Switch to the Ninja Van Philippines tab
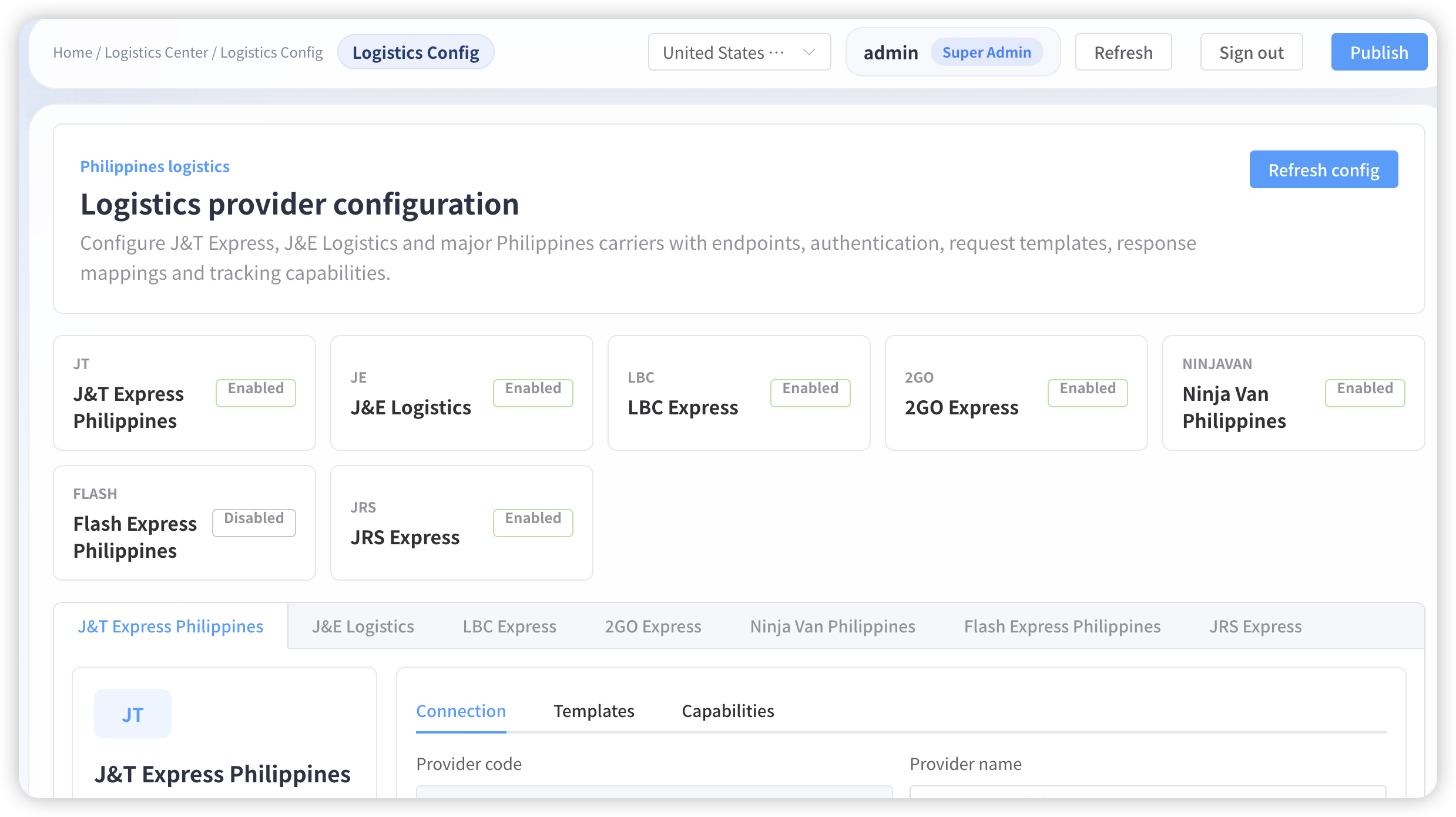Screen dimensions: 1456x817 tap(833, 626)
